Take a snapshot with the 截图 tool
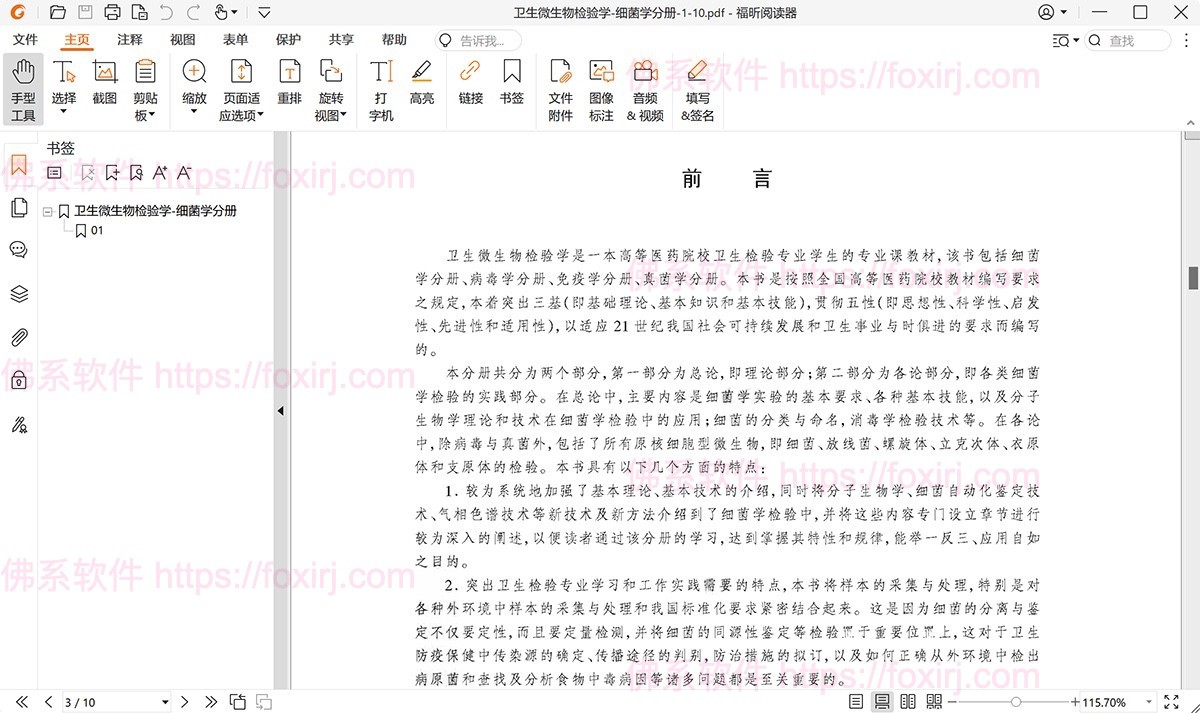 tap(104, 85)
